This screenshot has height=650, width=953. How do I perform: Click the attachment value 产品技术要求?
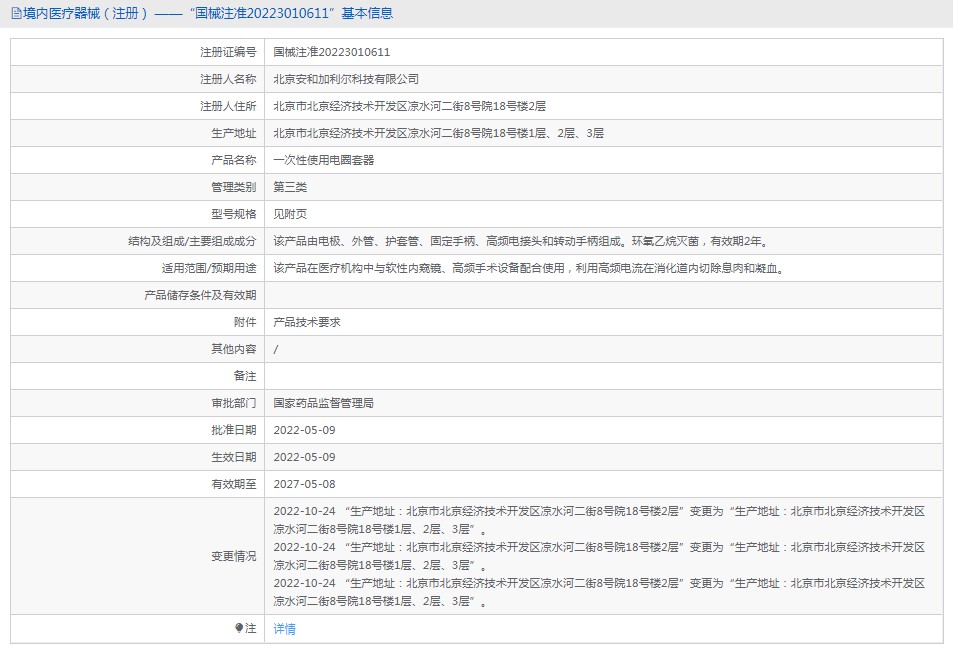tap(307, 322)
